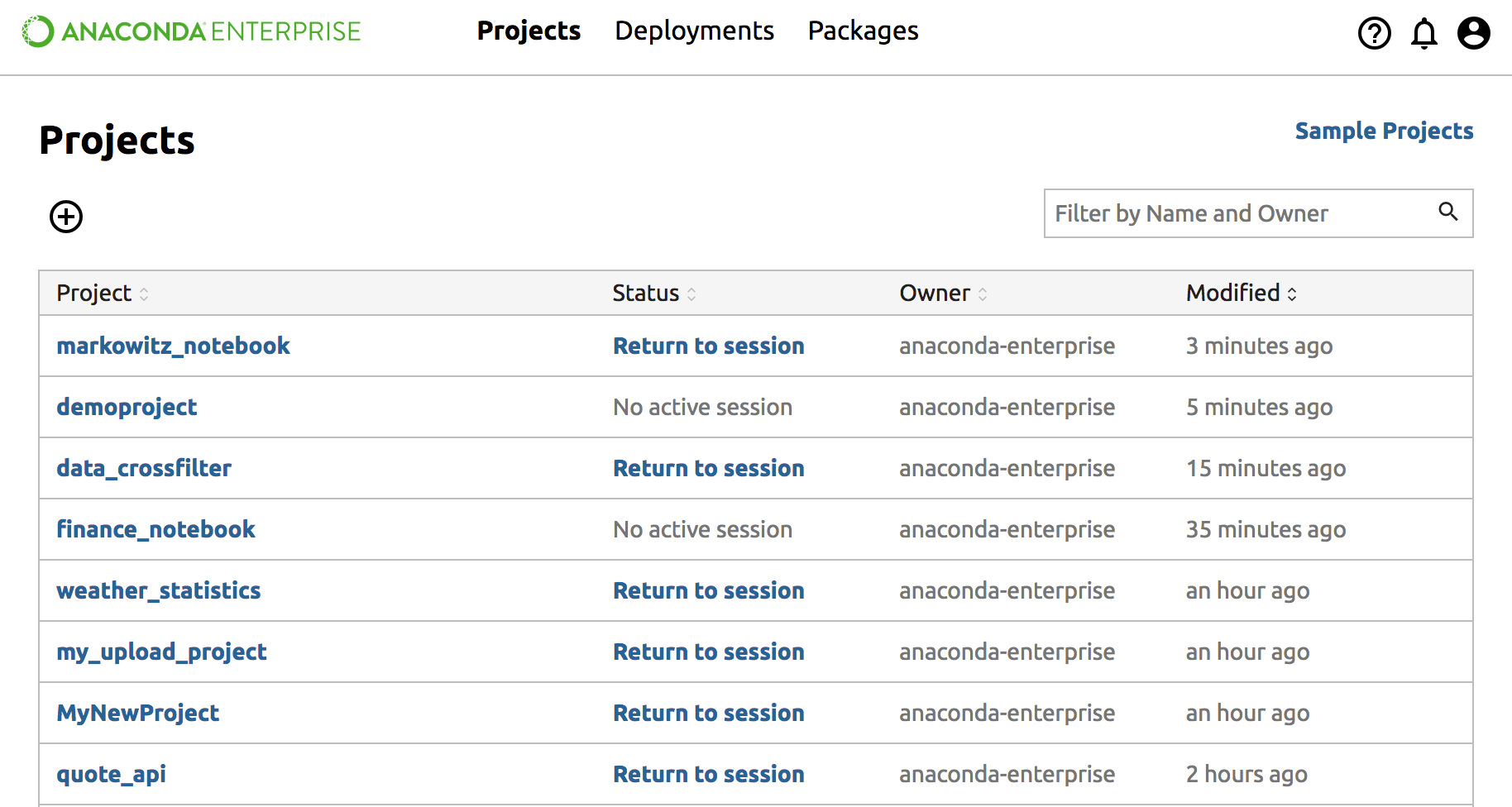The width and height of the screenshot is (1512, 807).
Task: Open the demoproject project
Action: pyautogui.click(x=127, y=407)
